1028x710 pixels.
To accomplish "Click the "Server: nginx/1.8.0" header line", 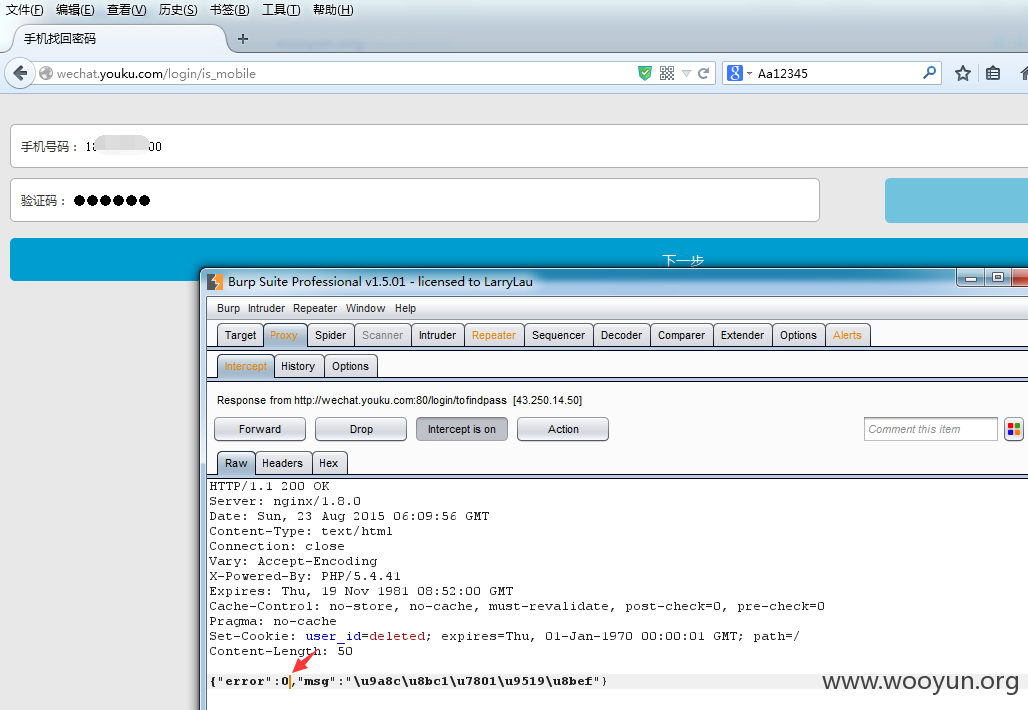I will coord(285,501).
